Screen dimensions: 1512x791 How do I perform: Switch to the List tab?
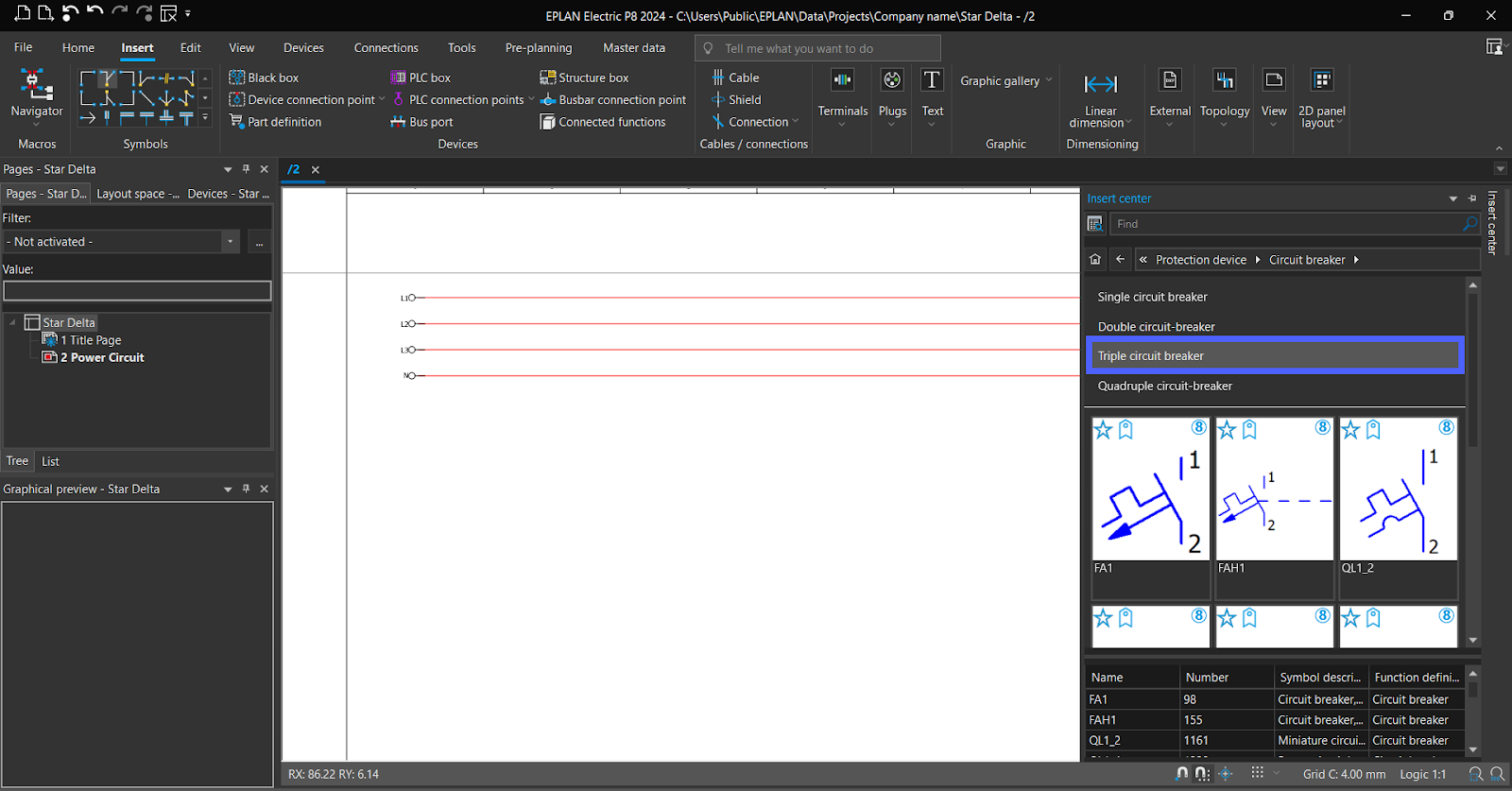50,461
